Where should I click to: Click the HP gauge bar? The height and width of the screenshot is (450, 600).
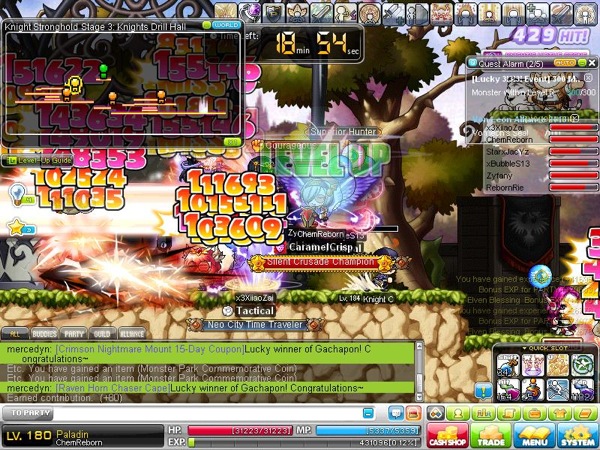[240, 430]
